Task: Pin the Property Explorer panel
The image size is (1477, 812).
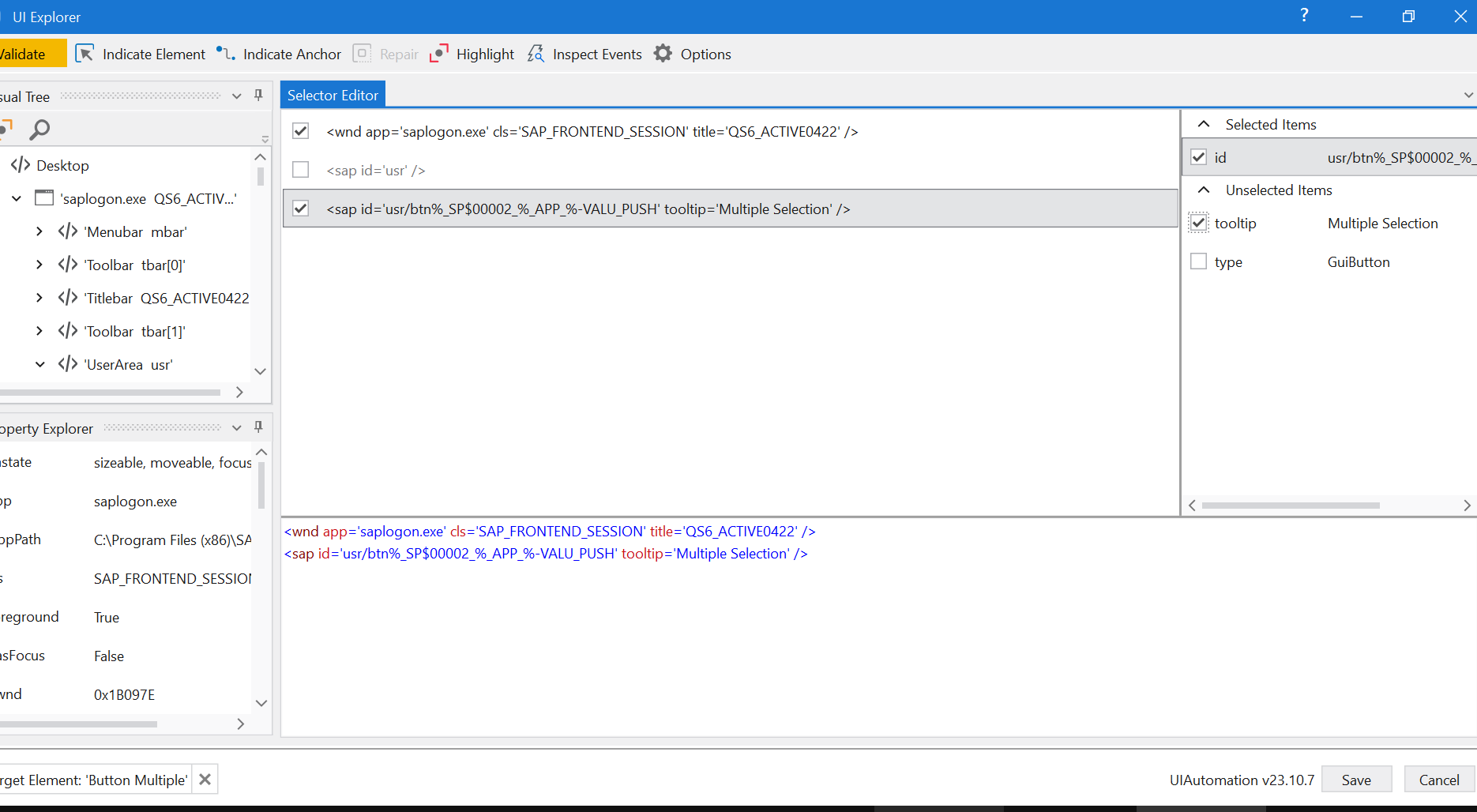Action: point(257,427)
